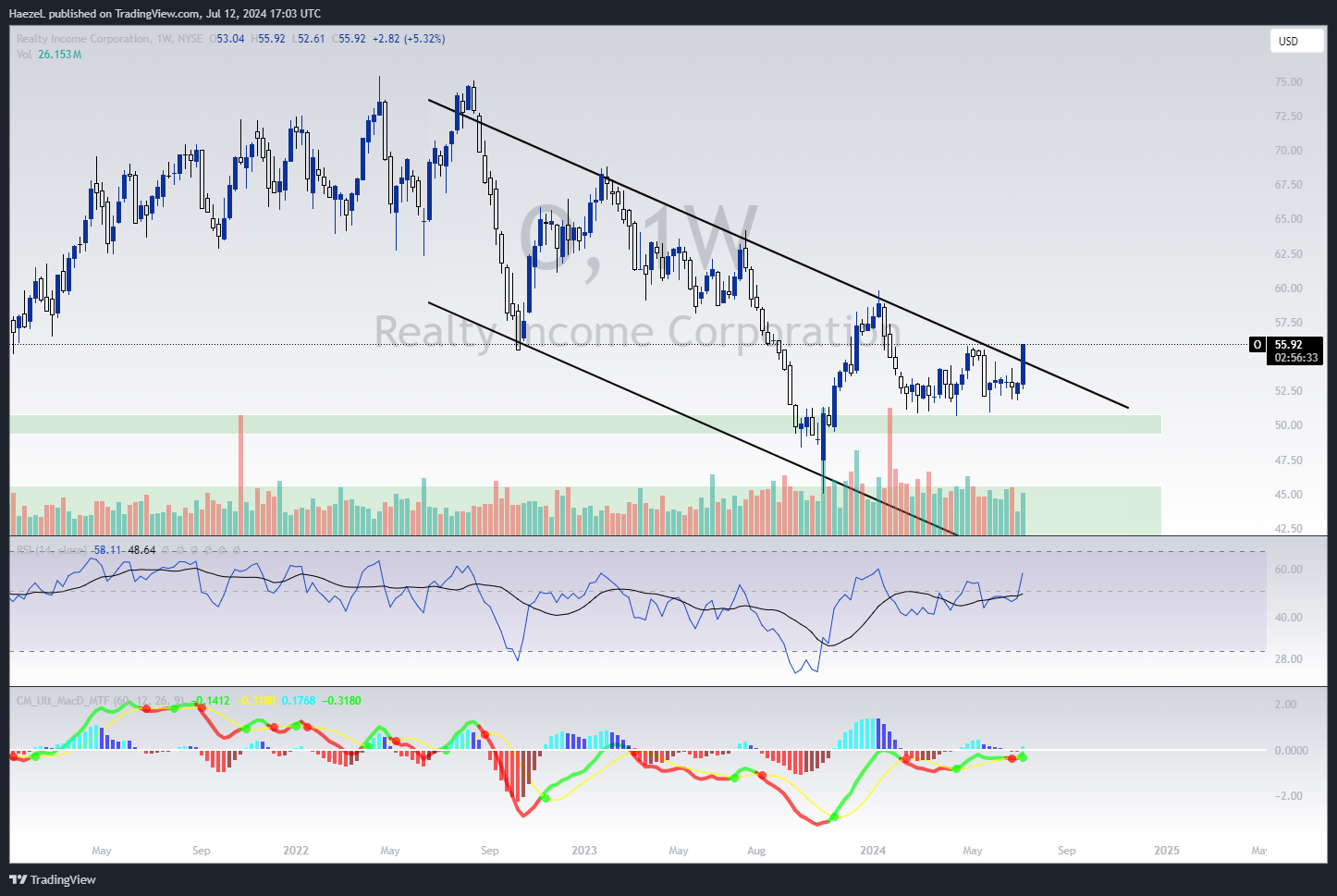This screenshot has width=1337, height=896.
Task: Click the 0.0000 level on MACD axis
Action: 1291,751
